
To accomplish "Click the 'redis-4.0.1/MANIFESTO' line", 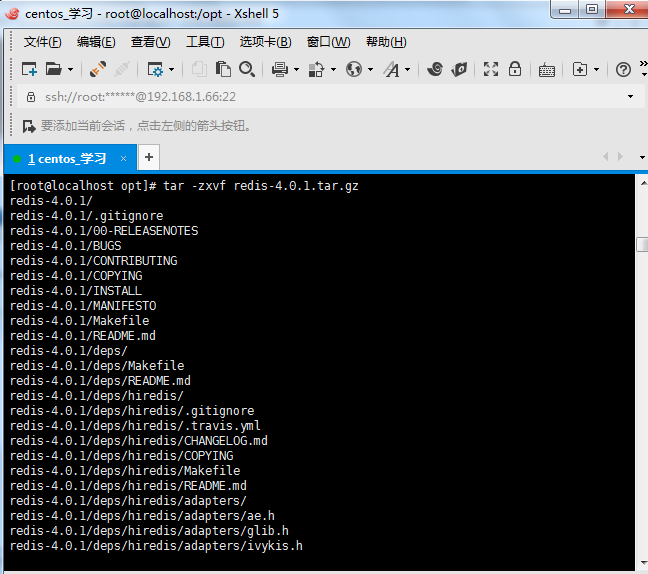I will point(83,306).
